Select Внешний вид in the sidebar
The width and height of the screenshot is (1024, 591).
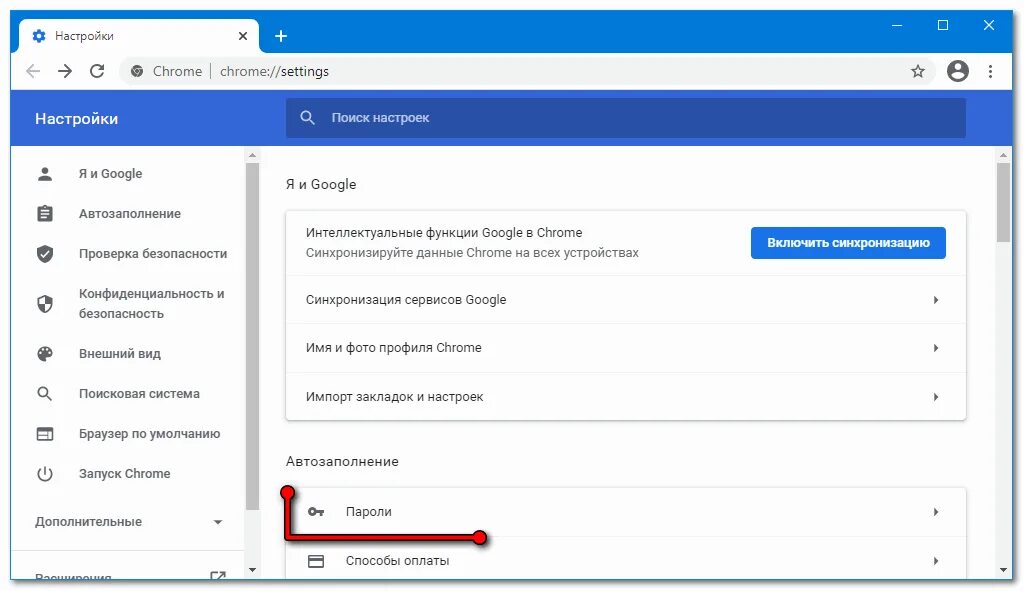[120, 354]
